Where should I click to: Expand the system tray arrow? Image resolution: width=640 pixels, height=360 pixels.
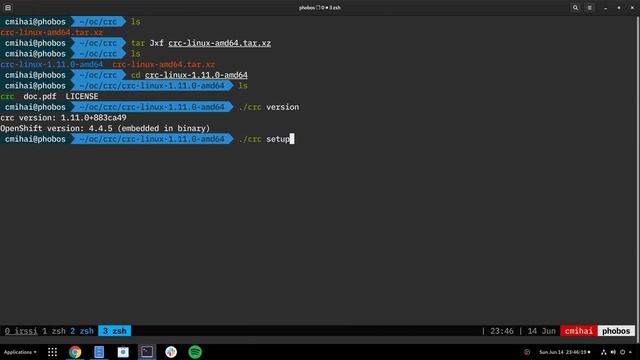click(x=630, y=352)
